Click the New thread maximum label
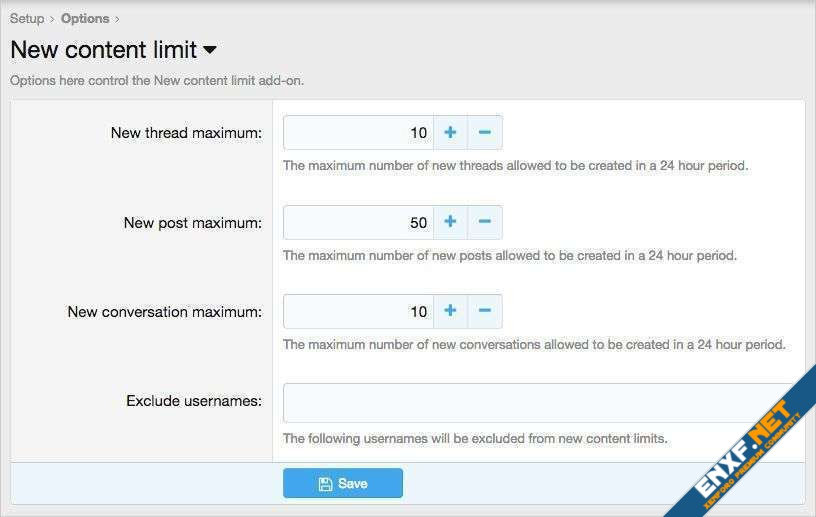This screenshot has width=816, height=517. pyautogui.click(x=186, y=133)
